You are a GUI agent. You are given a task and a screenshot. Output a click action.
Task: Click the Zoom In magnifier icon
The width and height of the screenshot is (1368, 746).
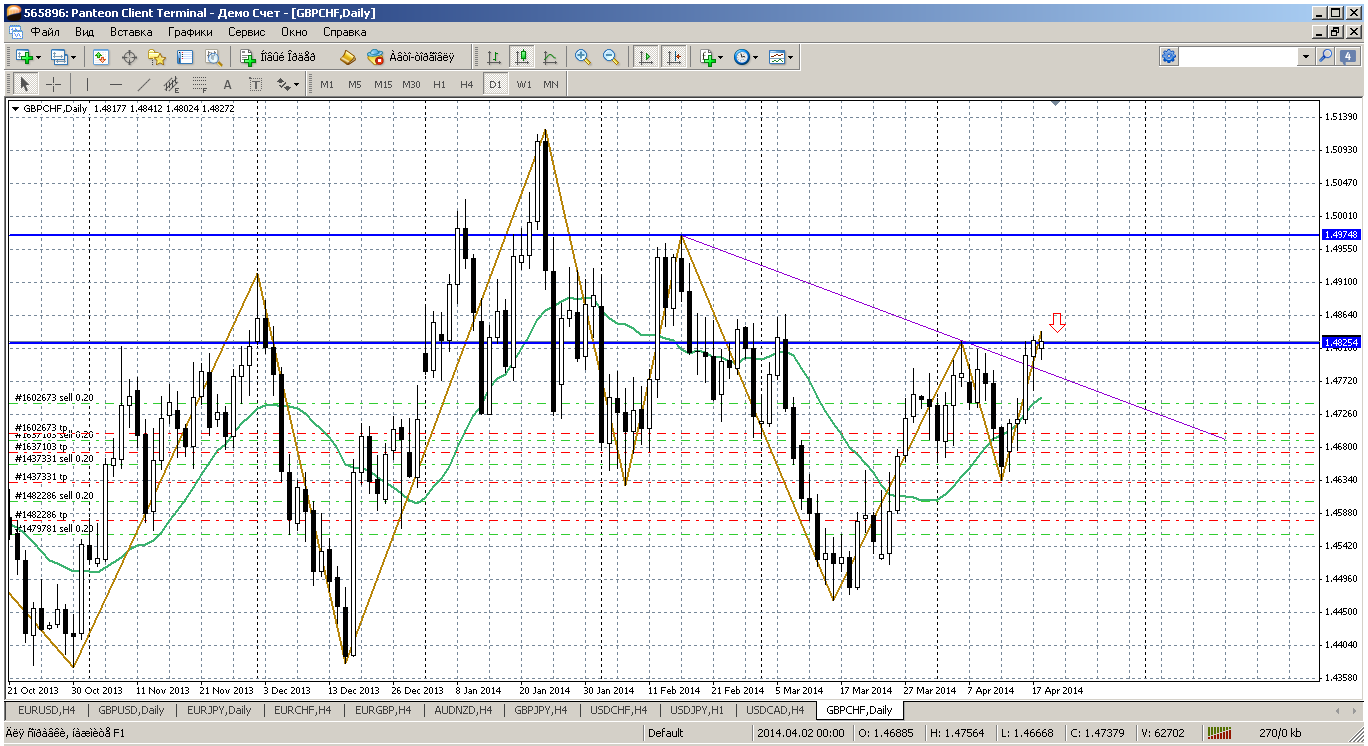click(583, 58)
